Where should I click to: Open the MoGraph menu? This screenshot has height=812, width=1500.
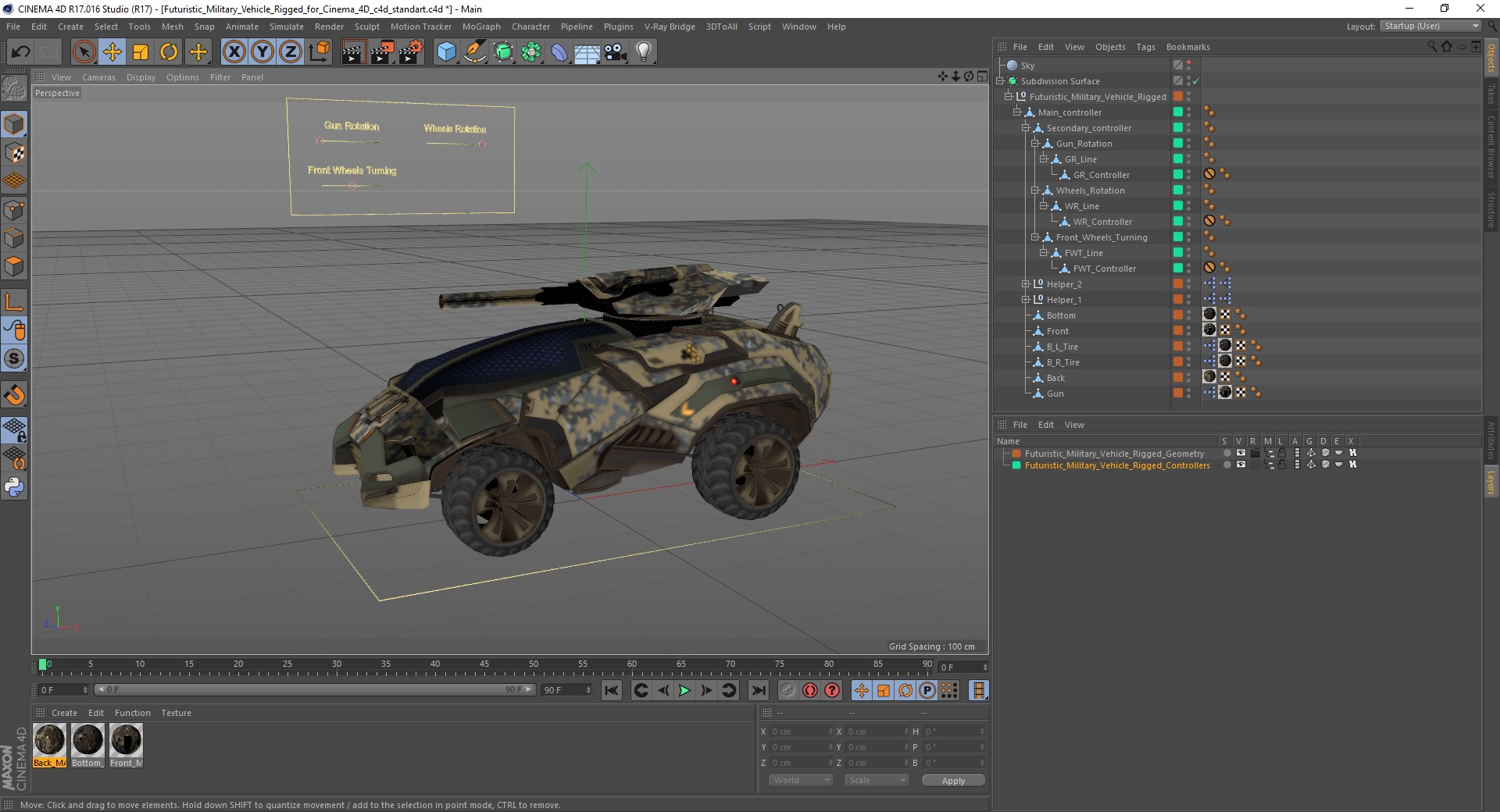click(x=481, y=27)
